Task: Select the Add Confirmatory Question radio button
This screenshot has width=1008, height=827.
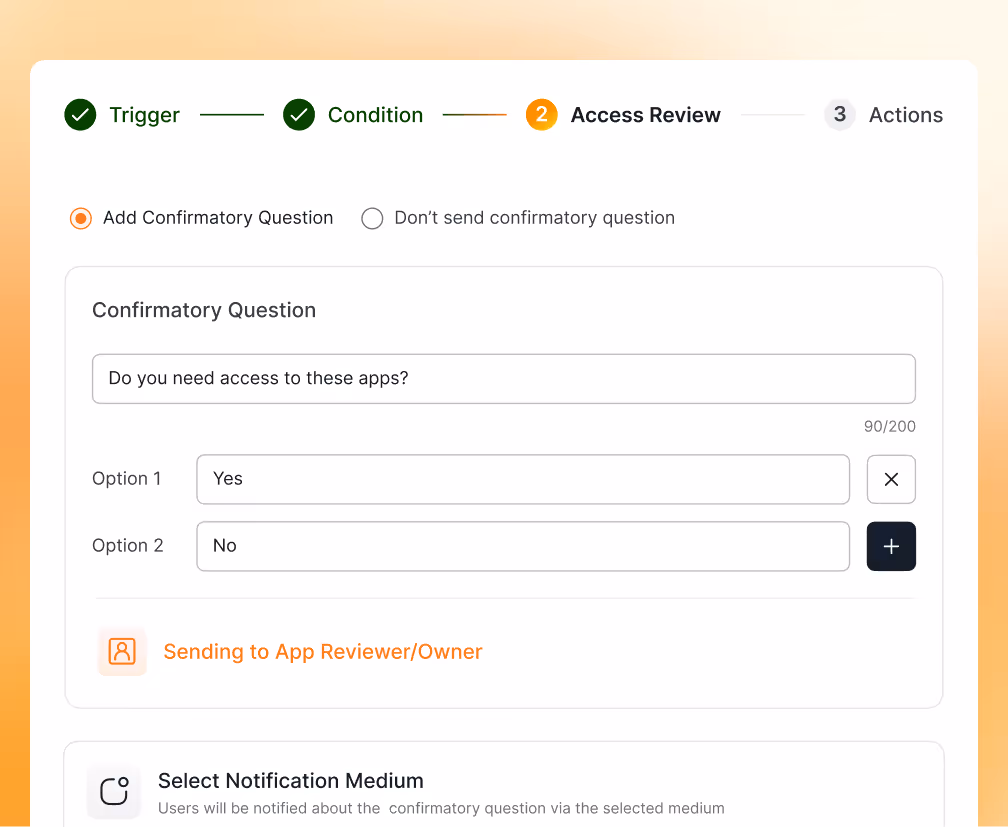Action: (x=80, y=218)
